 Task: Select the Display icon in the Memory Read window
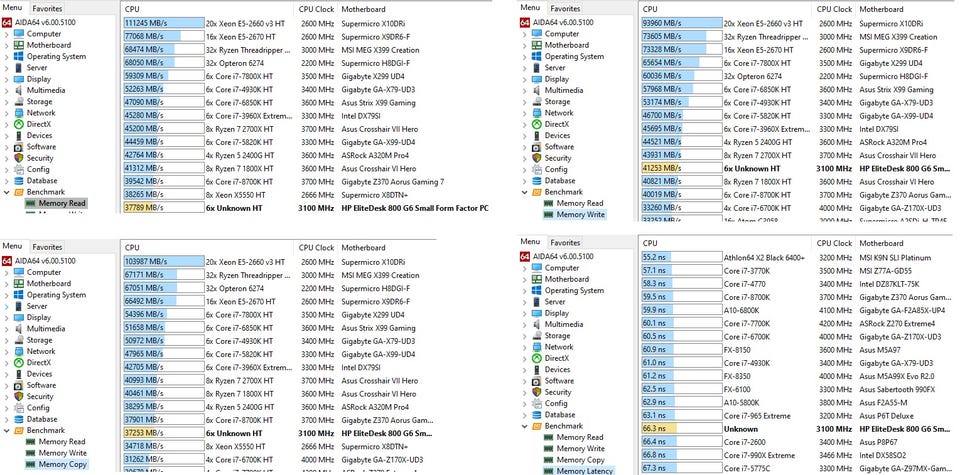click(x=18, y=79)
